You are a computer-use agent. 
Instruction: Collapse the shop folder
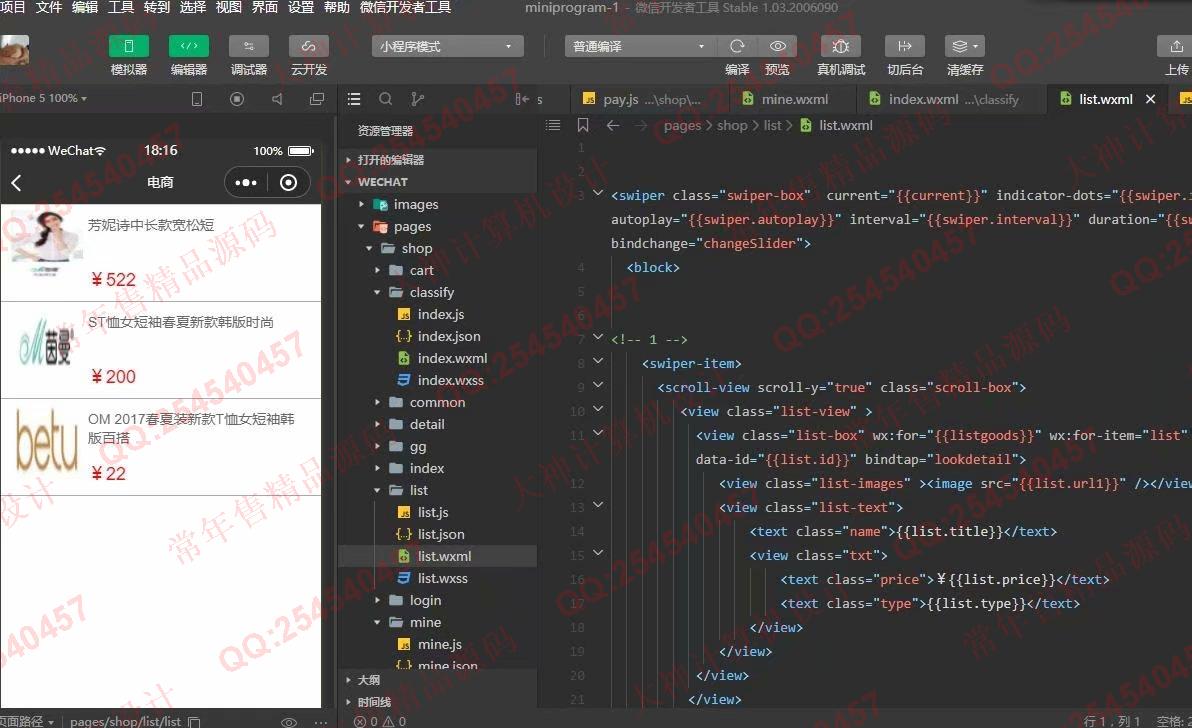tap(438, 248)
